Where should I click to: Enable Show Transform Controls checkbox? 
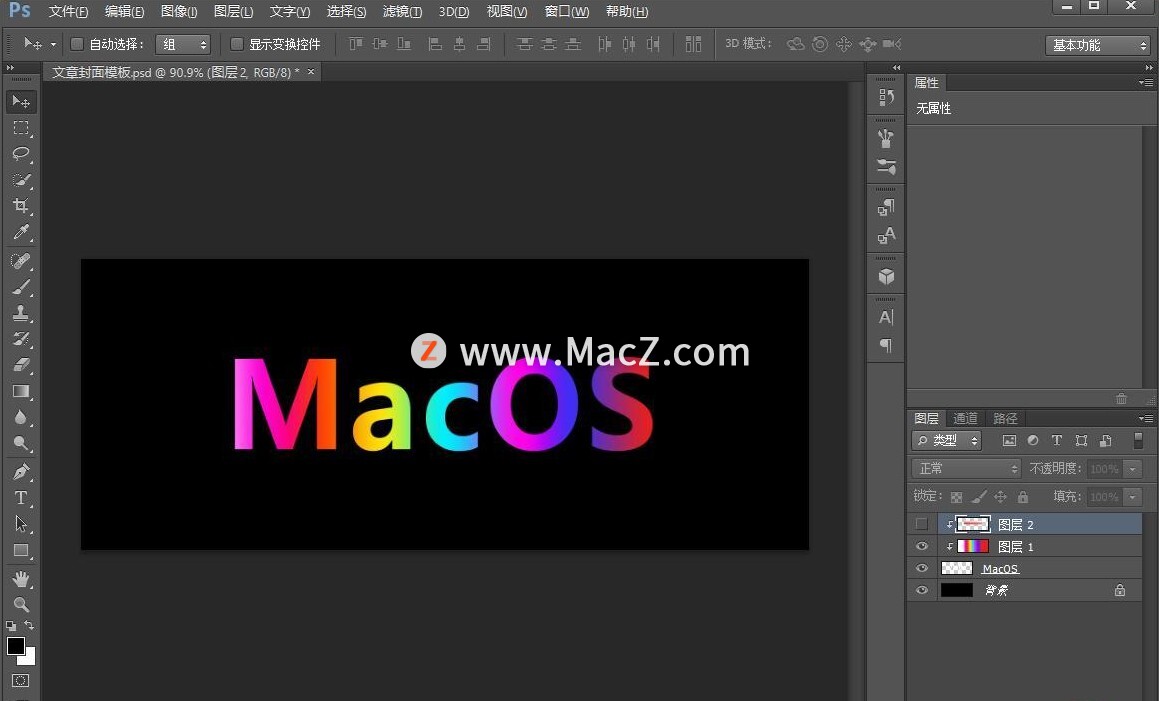[x=237, y=44]
